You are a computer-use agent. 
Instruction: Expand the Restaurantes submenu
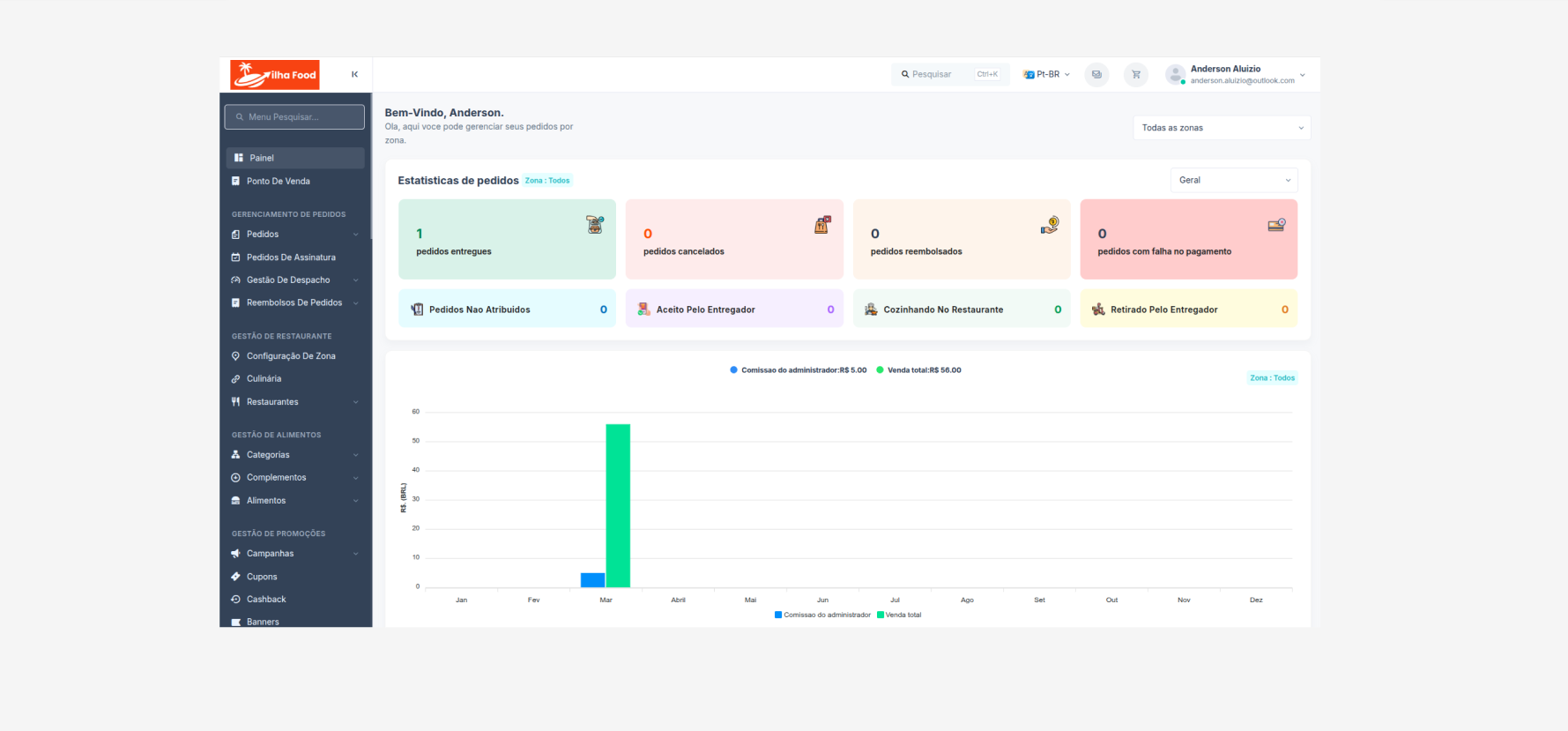tap(356, 402)
